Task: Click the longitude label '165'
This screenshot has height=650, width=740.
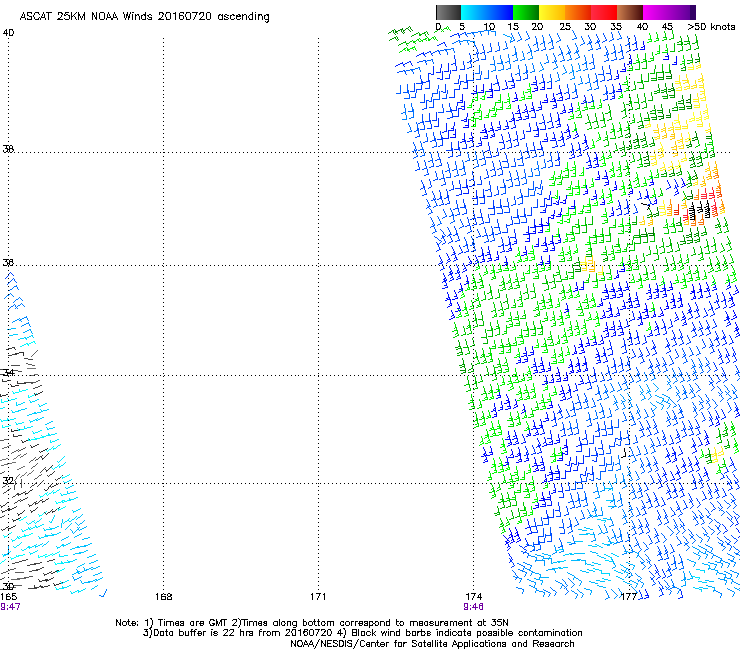Action: tap(8, 597)
